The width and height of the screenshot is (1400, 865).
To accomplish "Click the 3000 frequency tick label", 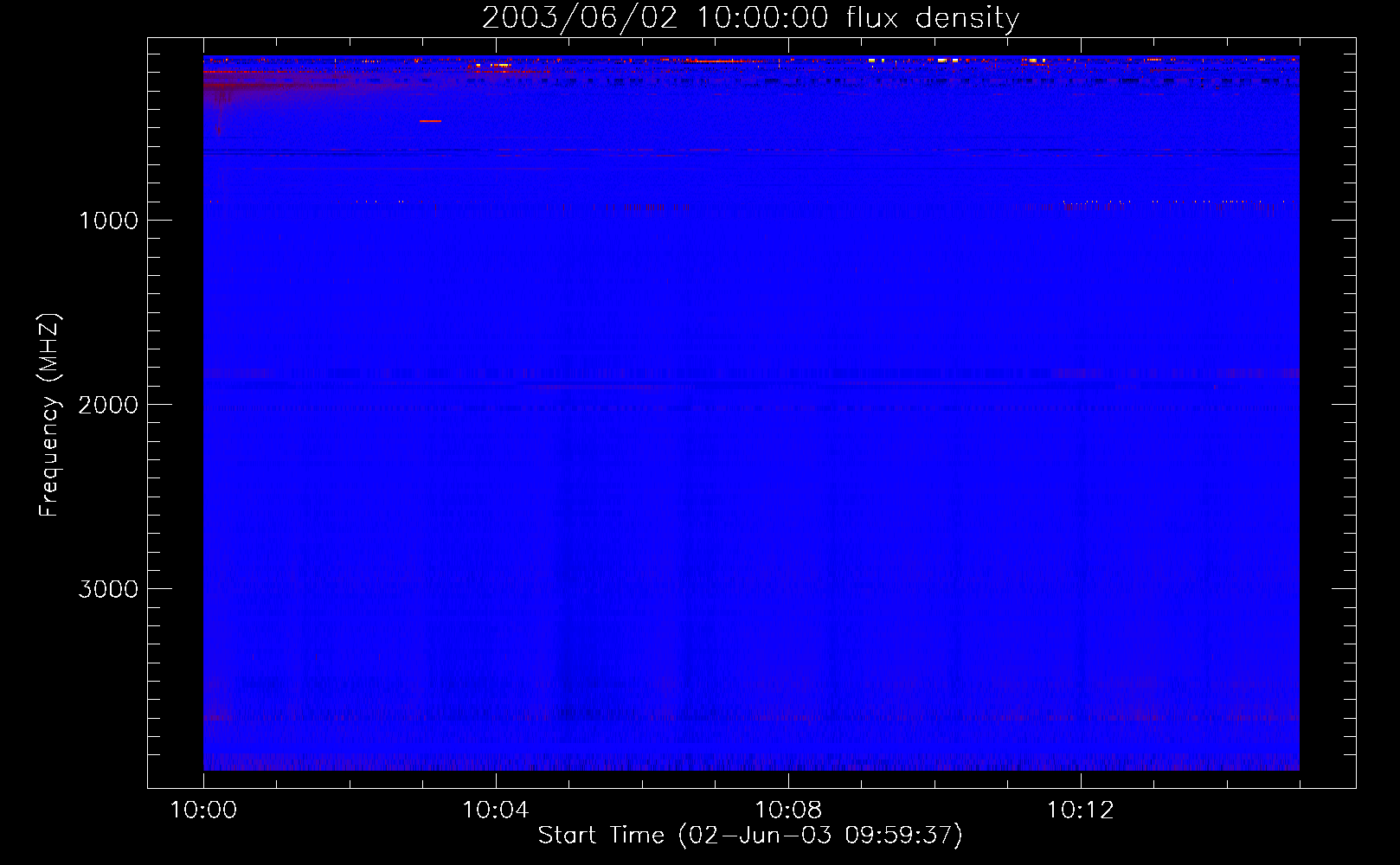I will click(108, 589).
